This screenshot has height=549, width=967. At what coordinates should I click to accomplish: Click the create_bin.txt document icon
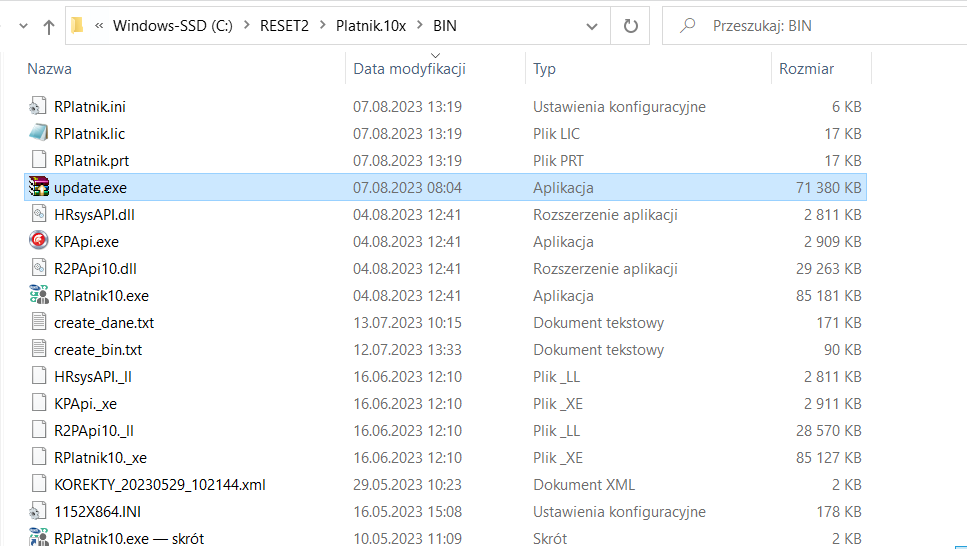[38, 349]
